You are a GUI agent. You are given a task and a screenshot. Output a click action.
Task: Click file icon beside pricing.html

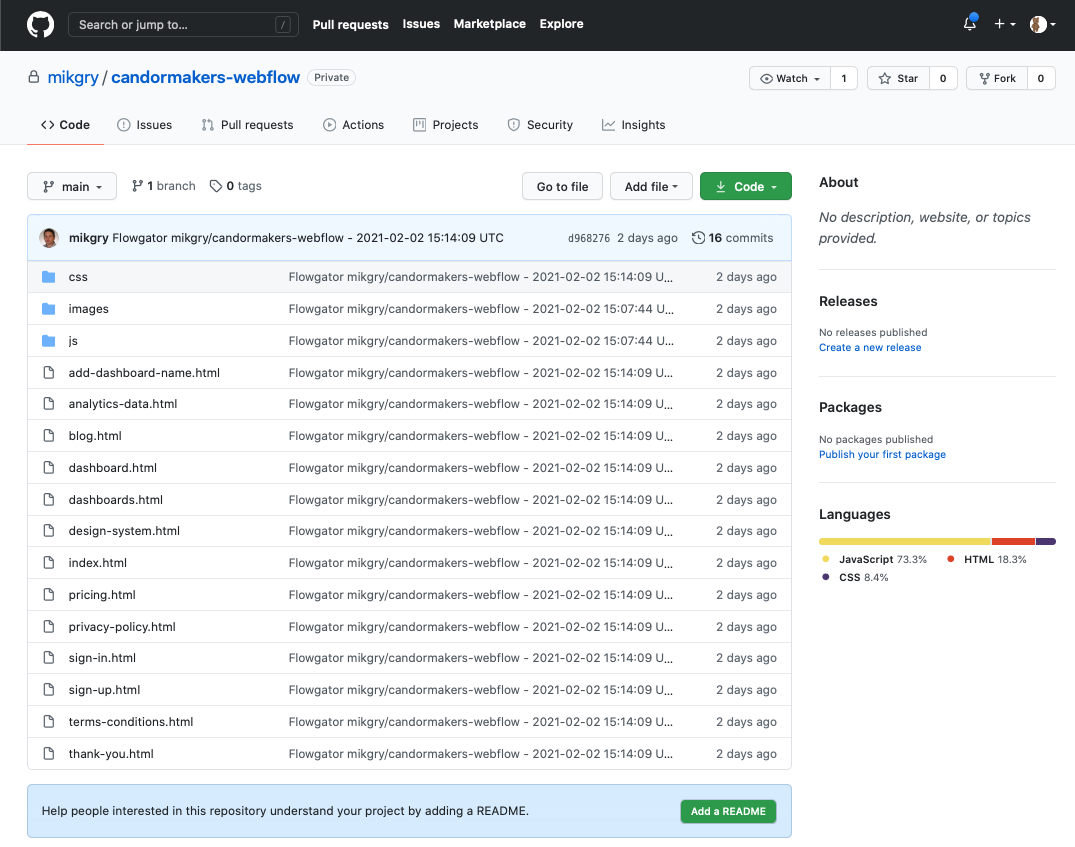(x=49, y=595)
